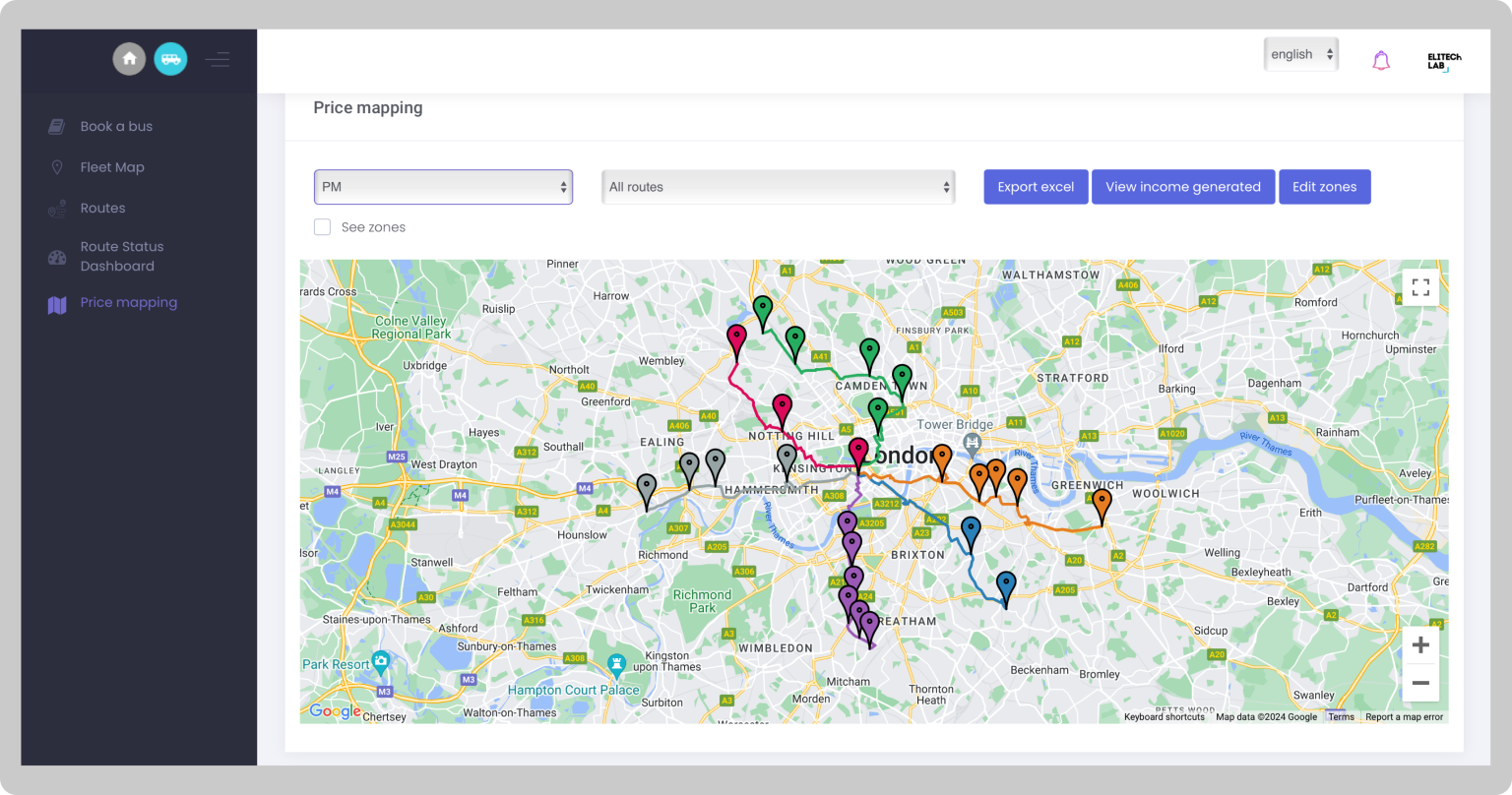
Task: Enable the See zones checkbox
Action: pos(322,226)
